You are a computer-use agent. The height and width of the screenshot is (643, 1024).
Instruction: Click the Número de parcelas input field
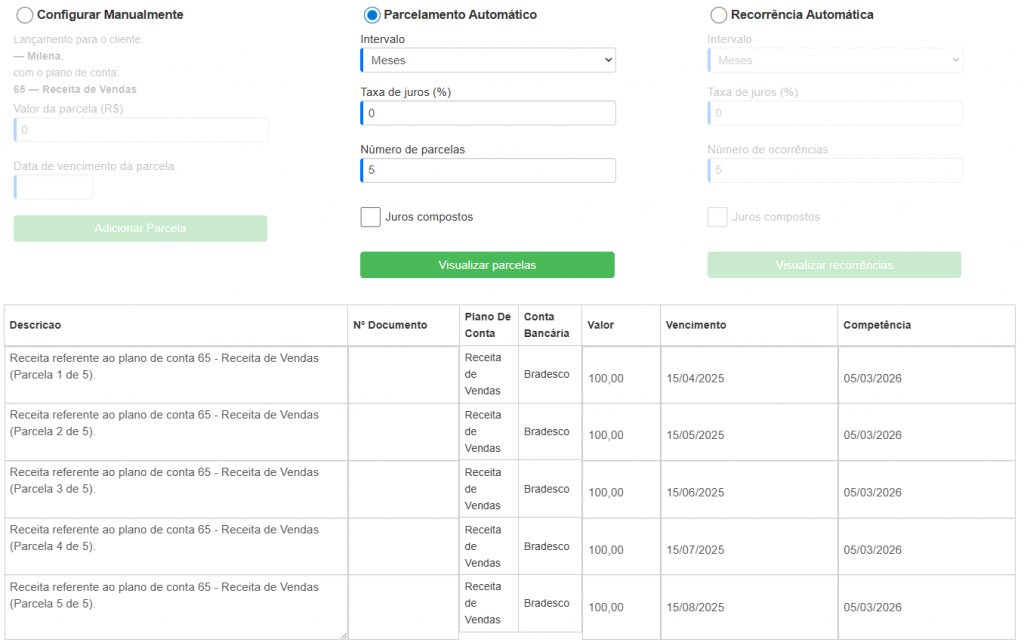pos(488,170)
